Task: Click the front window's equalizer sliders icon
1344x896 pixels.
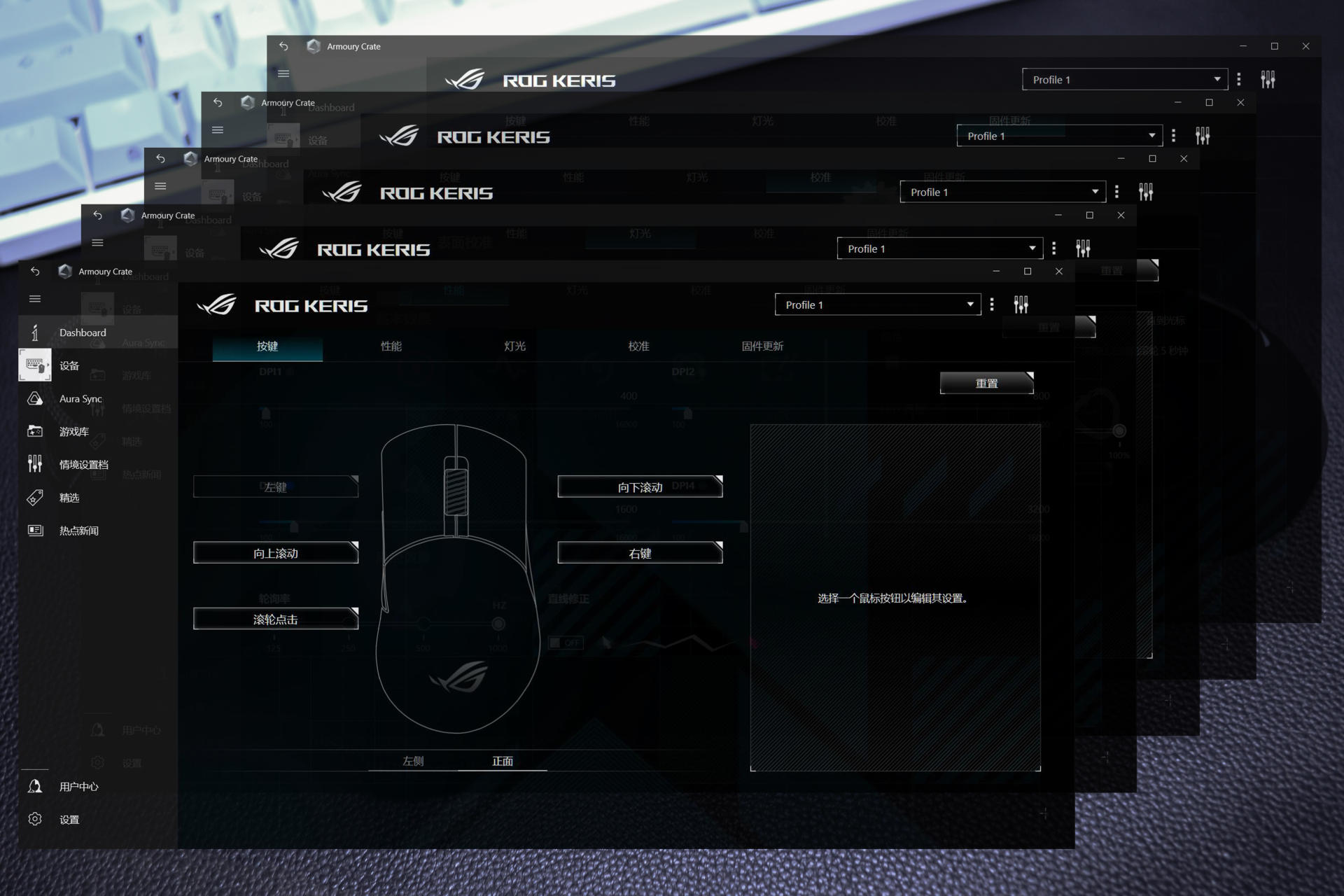Action: coord(1021,304)
